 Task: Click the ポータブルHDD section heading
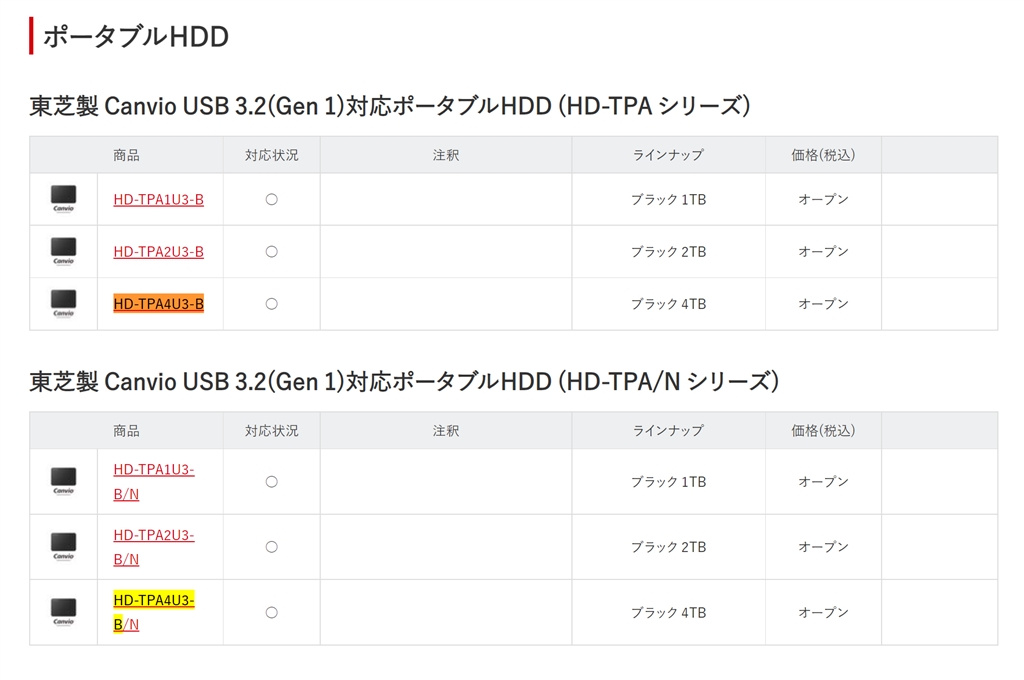(135, 37)
